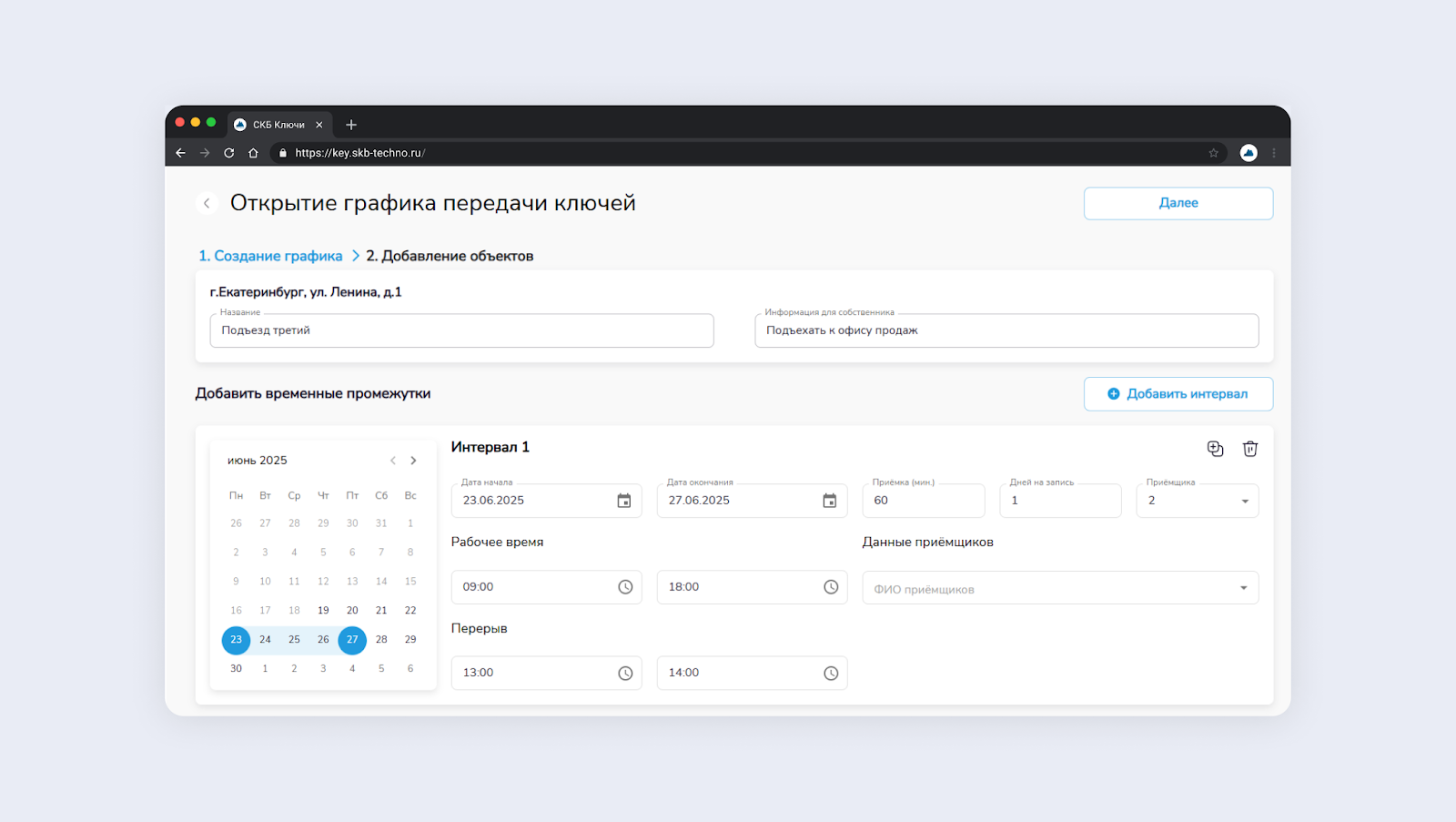Click июнь 2025 month label
This screenshot has width=1456, height=822.
click(x=258, y=461)
